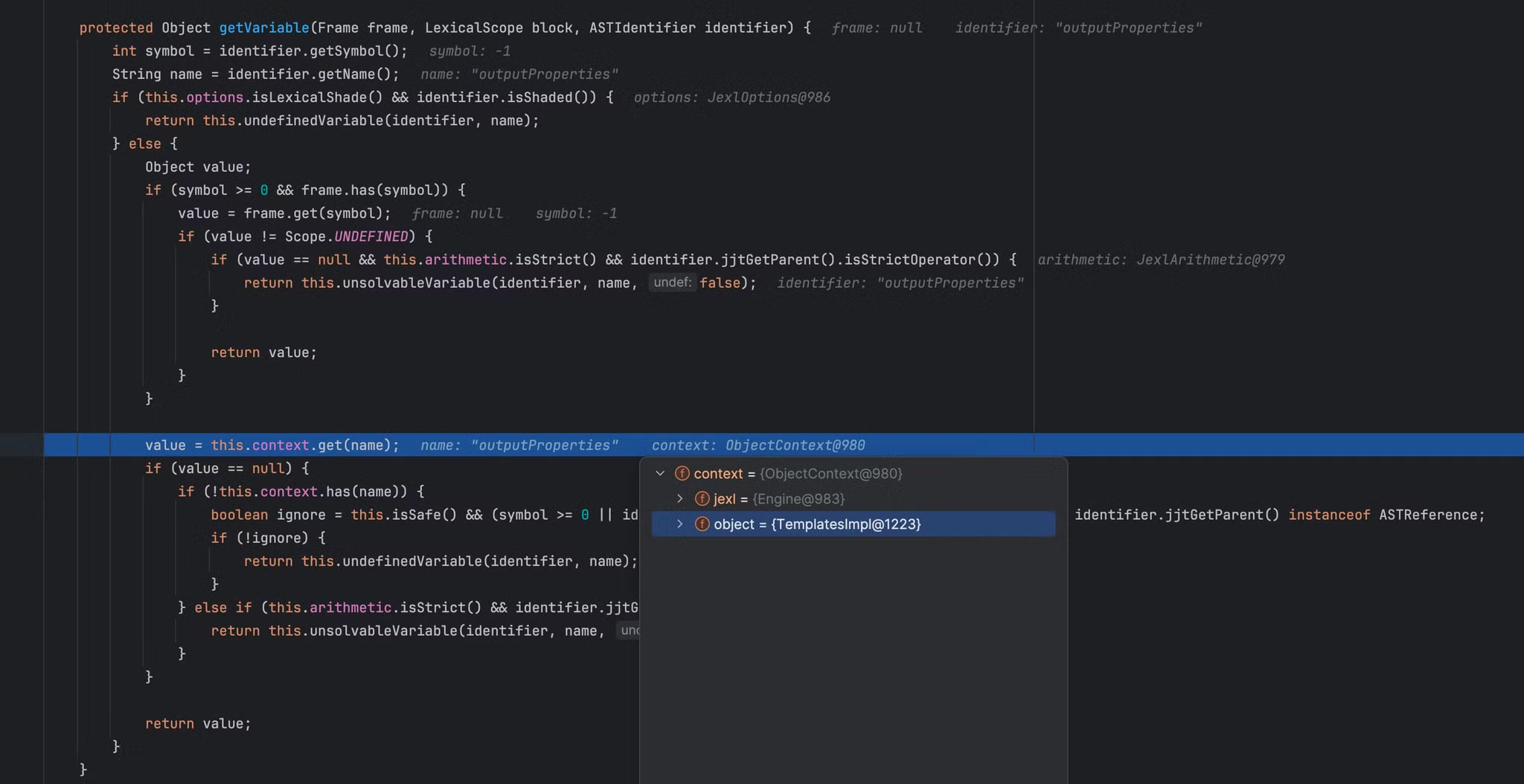Viewport: 1524px width, 784px height.
Task: Select the context = {ObjectContext@980} row
Action: (x=798, y=474)
